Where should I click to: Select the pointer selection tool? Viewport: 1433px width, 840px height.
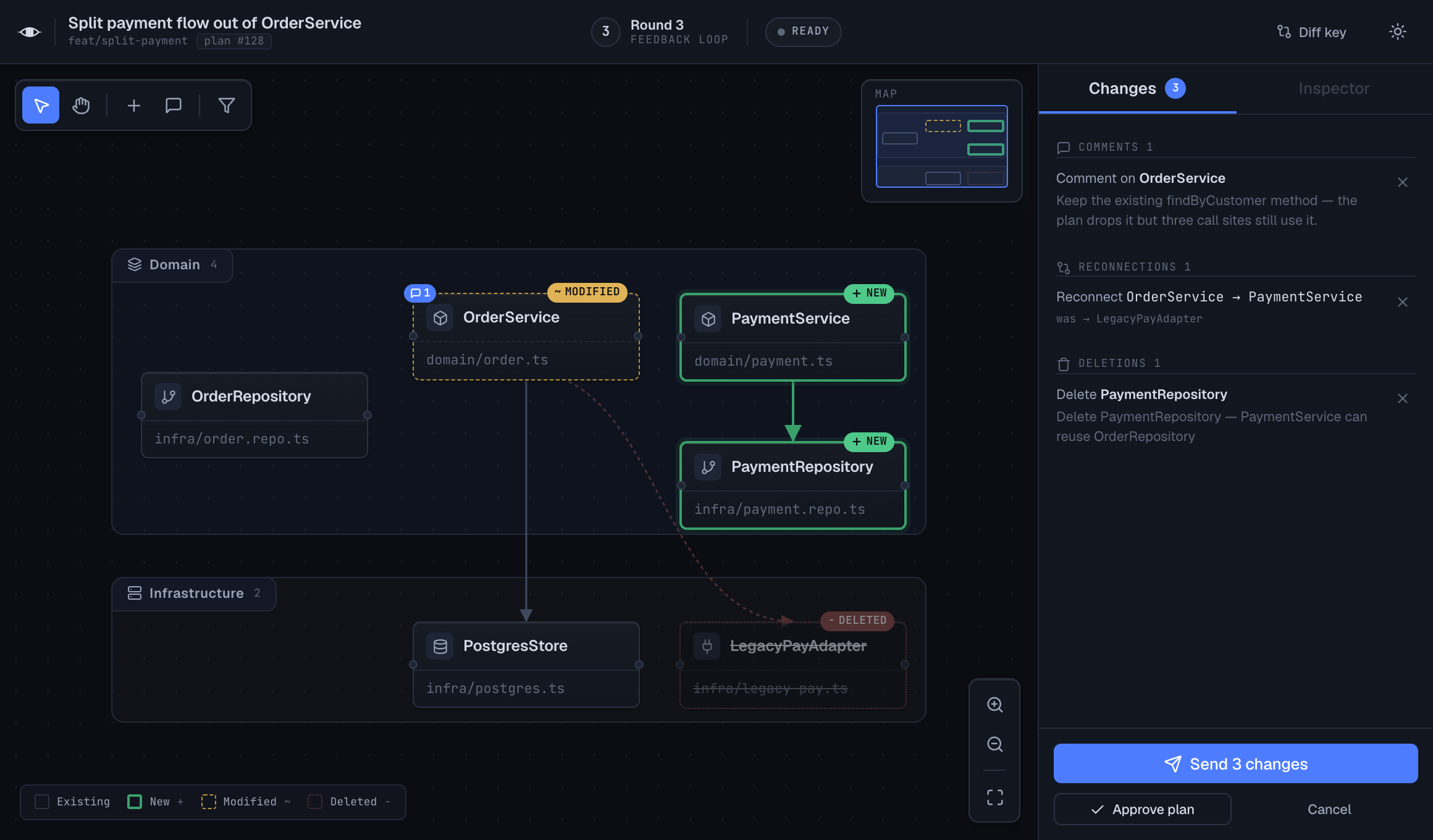[41, 105]
